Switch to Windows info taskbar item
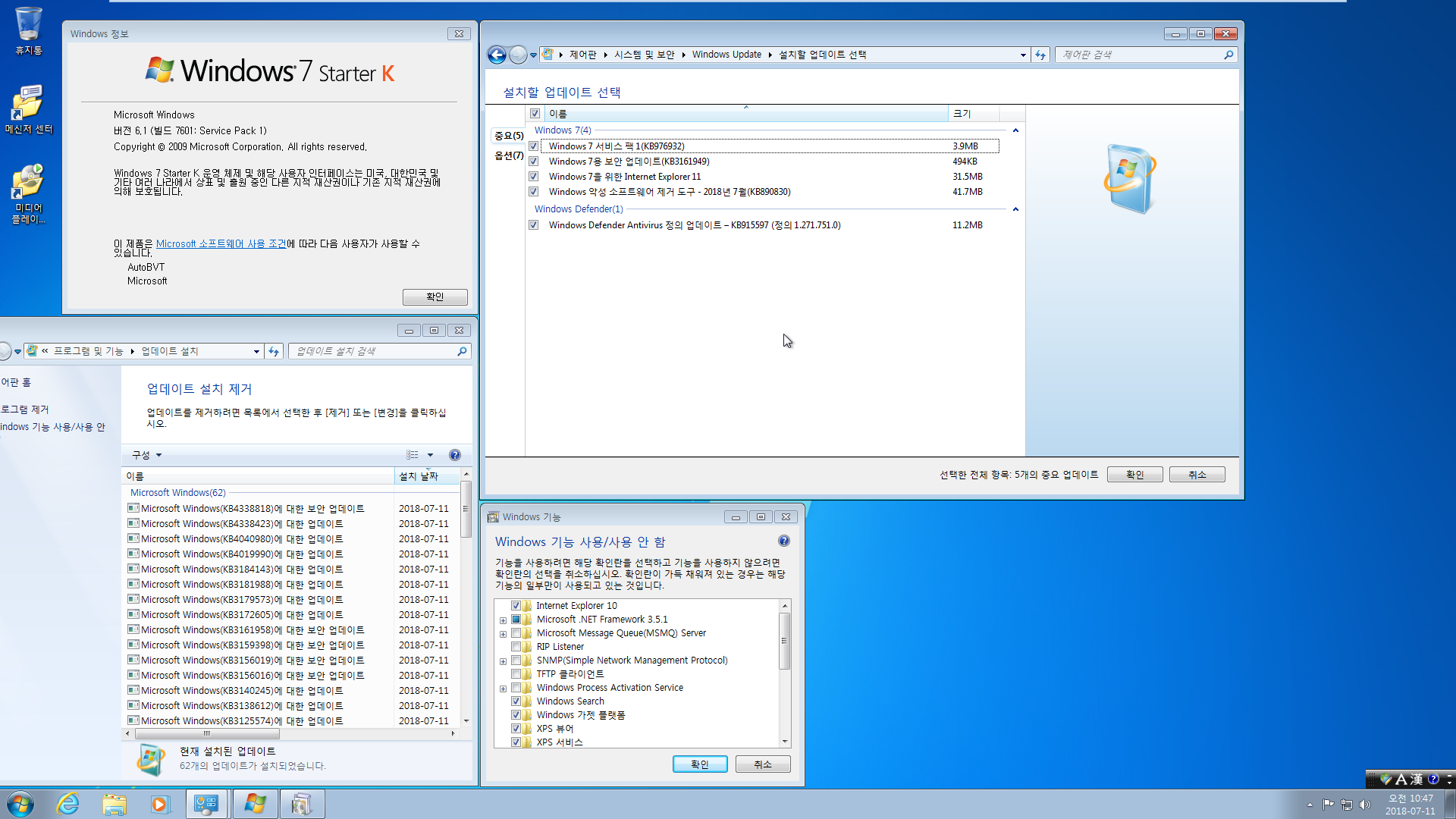This screenshot has width=1456, height=819. coord(255,804)
